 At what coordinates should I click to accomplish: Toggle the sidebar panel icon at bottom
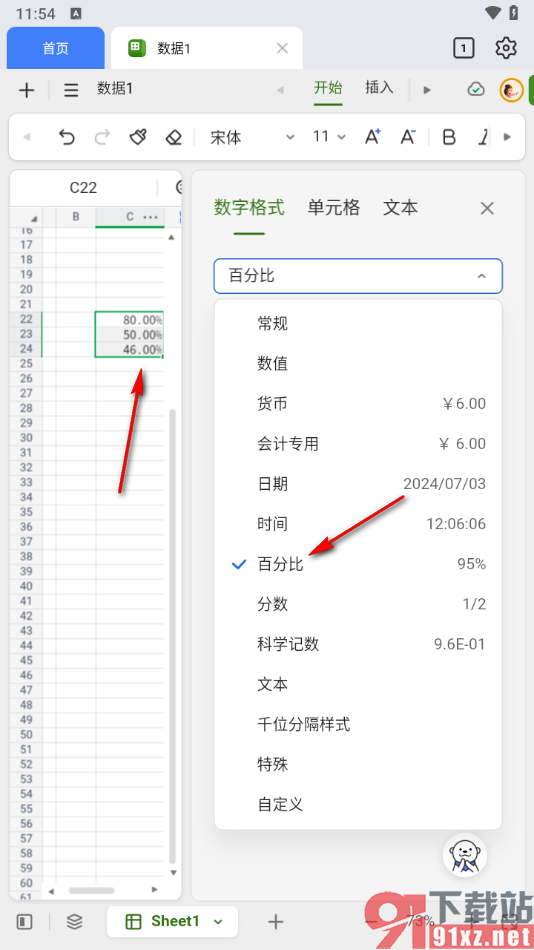pyautogui.click(x=24, y=922)
